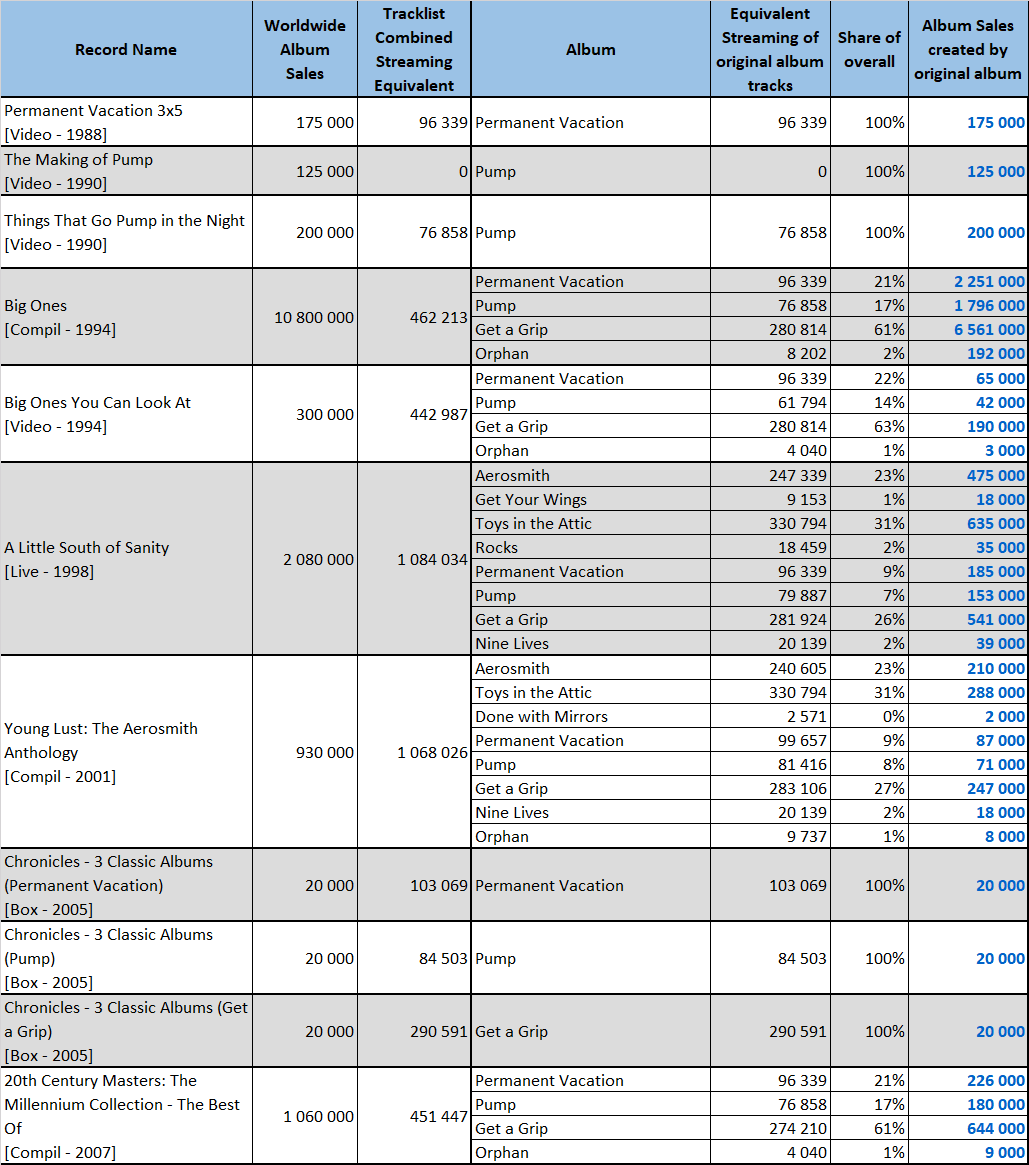Click the 247 339 Aerosmith streaming value

click(x=798, y=476)
